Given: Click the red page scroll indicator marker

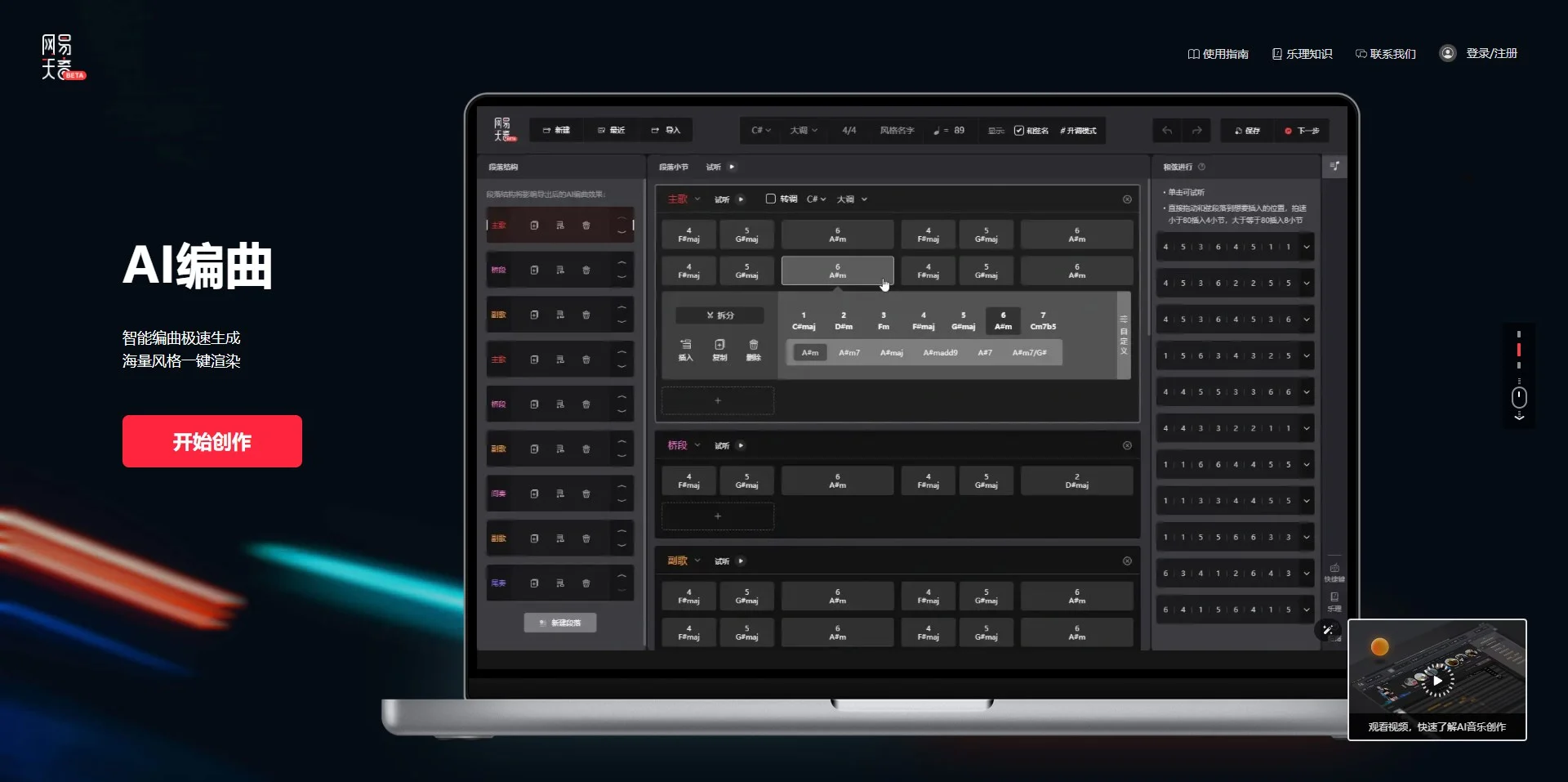Looking at the screenshot, I should point(1518,350).
